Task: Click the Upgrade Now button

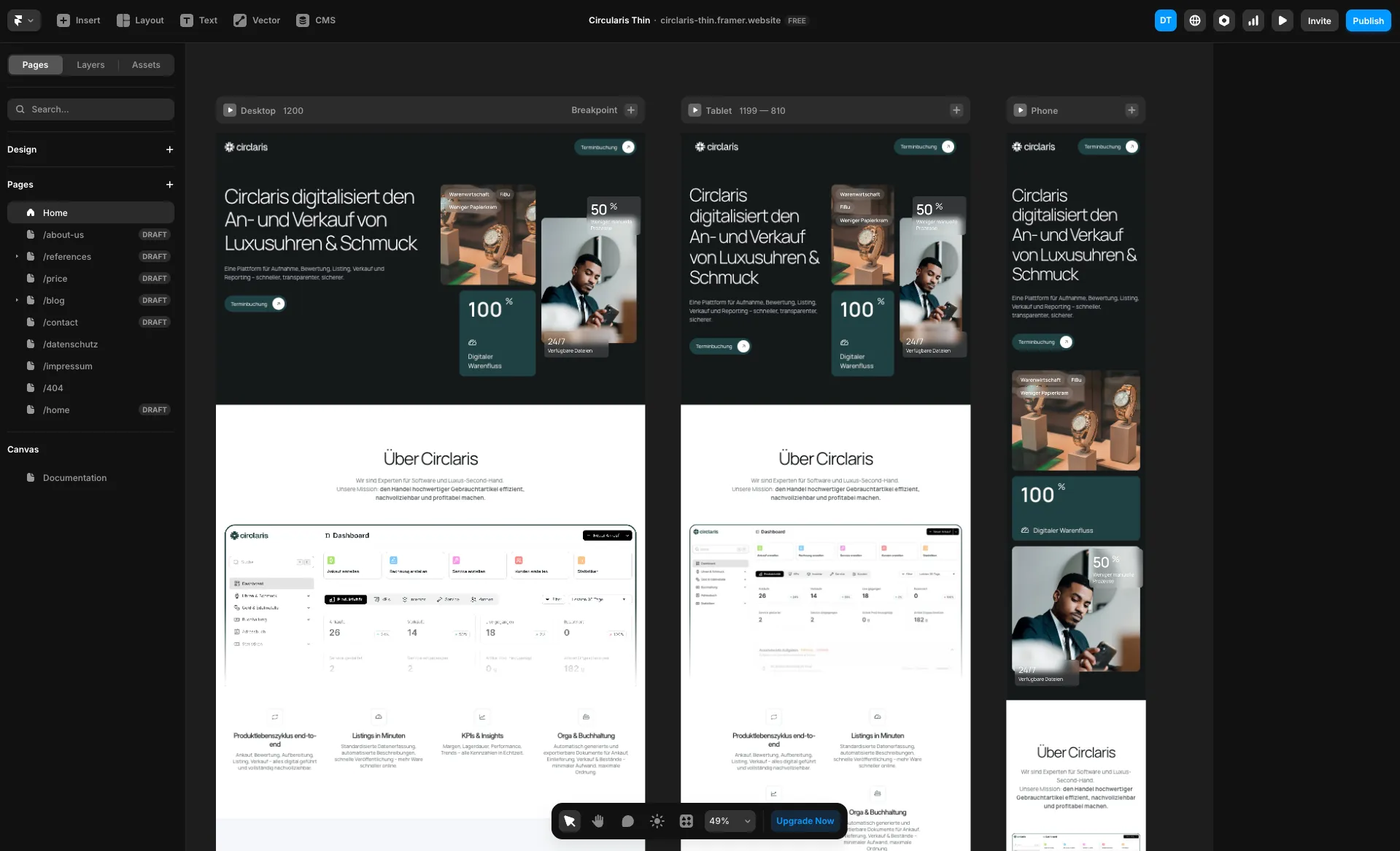Action: point(805,820)
